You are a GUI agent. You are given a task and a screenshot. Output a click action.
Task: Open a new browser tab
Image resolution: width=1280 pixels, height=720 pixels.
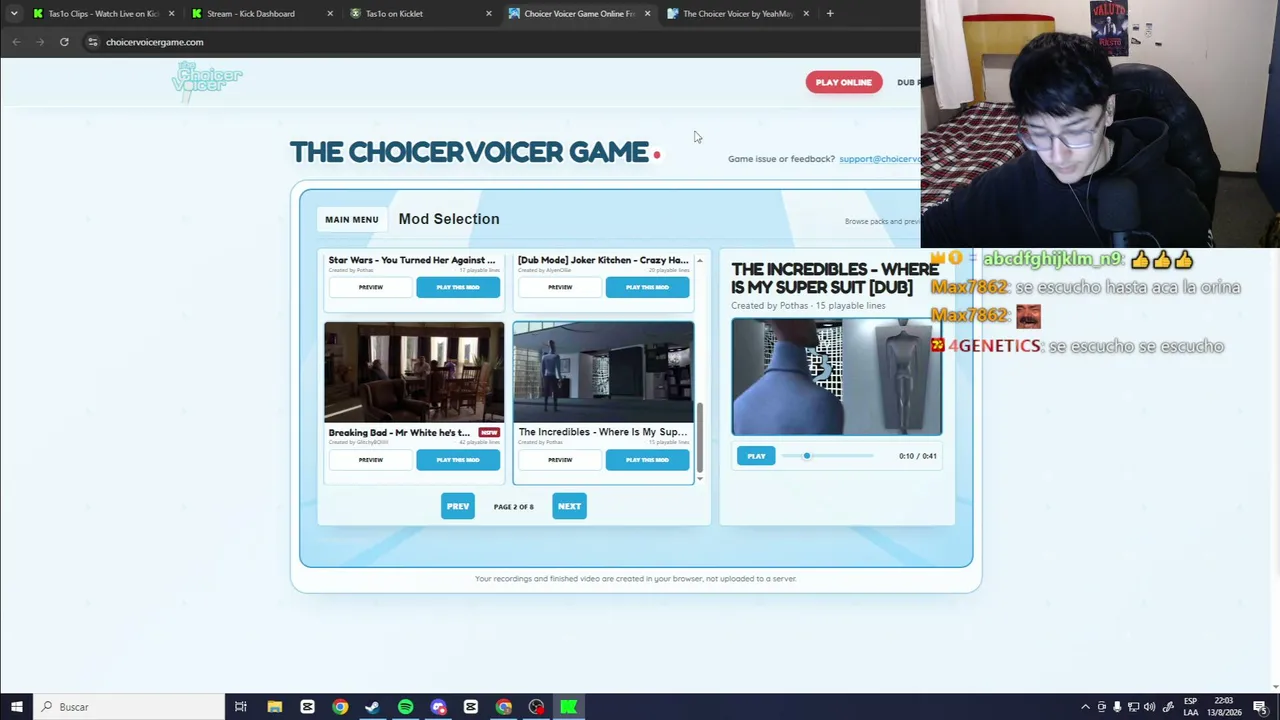(830, 14)
